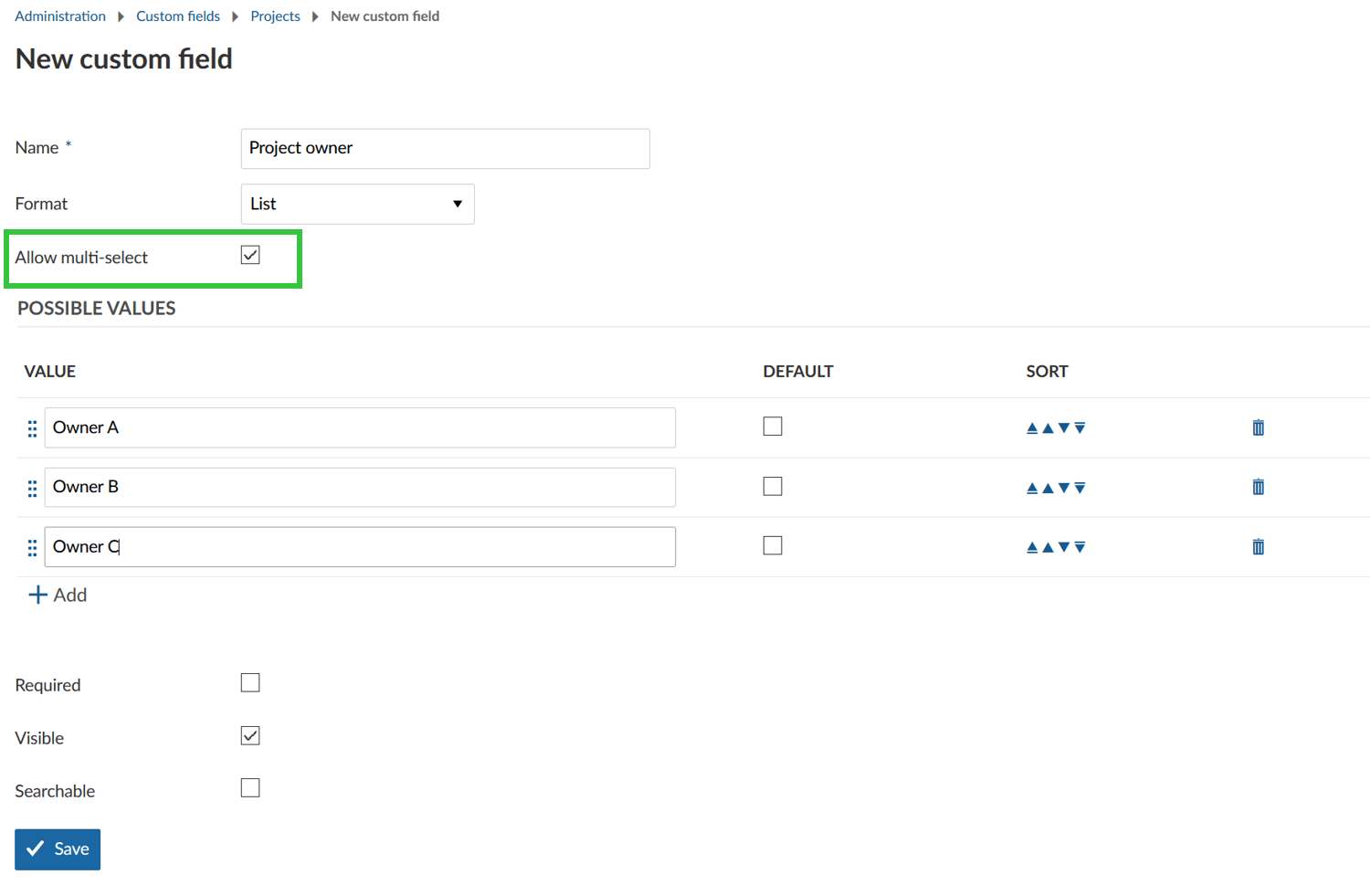Click the Projects breadcrumb link

tap(275, 16)
